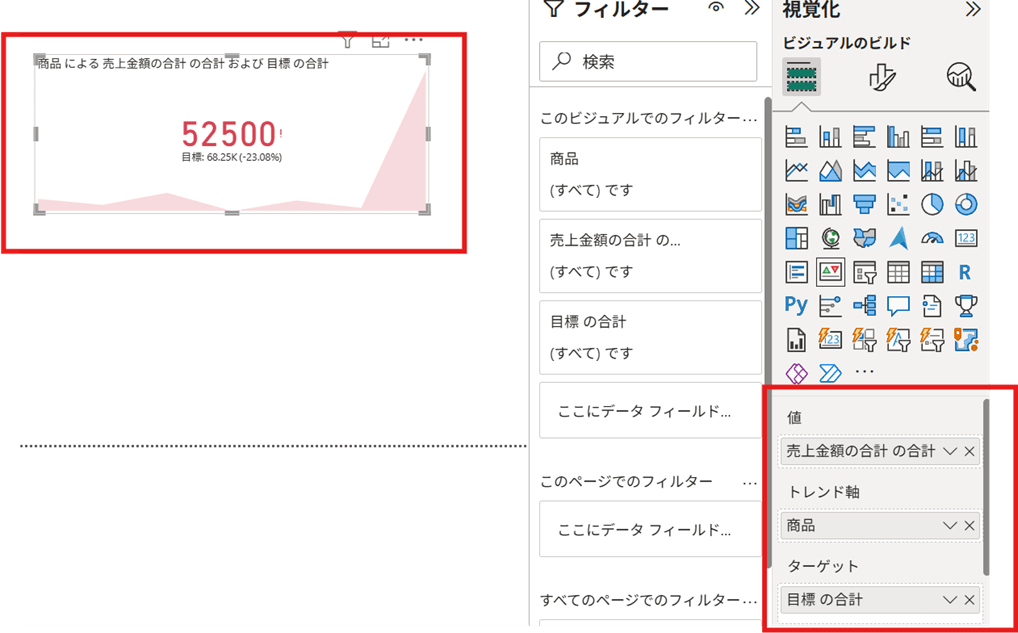The width and height of the screenshot is (1018, 633).
Task: Select the treemap visual icon
Action: point(796,238)
